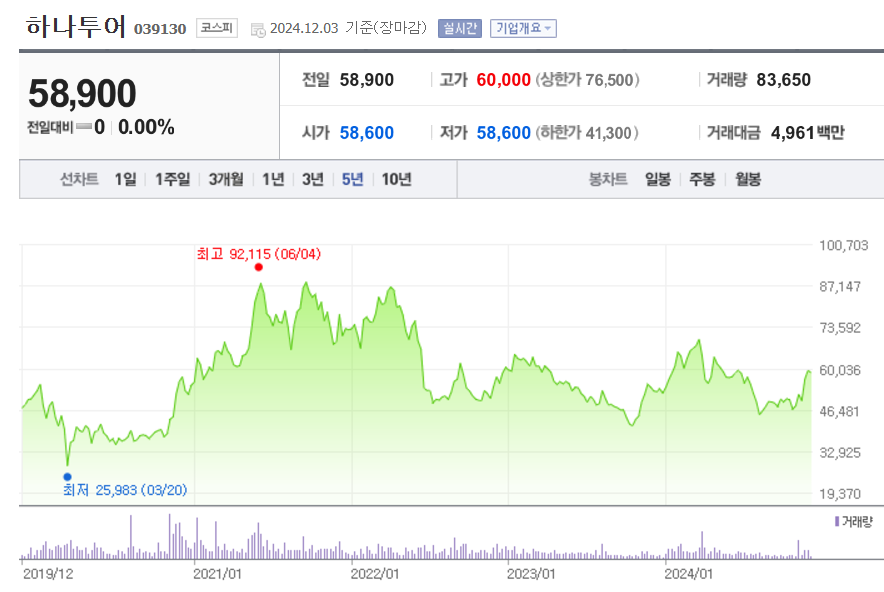Click the 하한가 41,300 text
This screenshot has width=884, height=592.
587,133
